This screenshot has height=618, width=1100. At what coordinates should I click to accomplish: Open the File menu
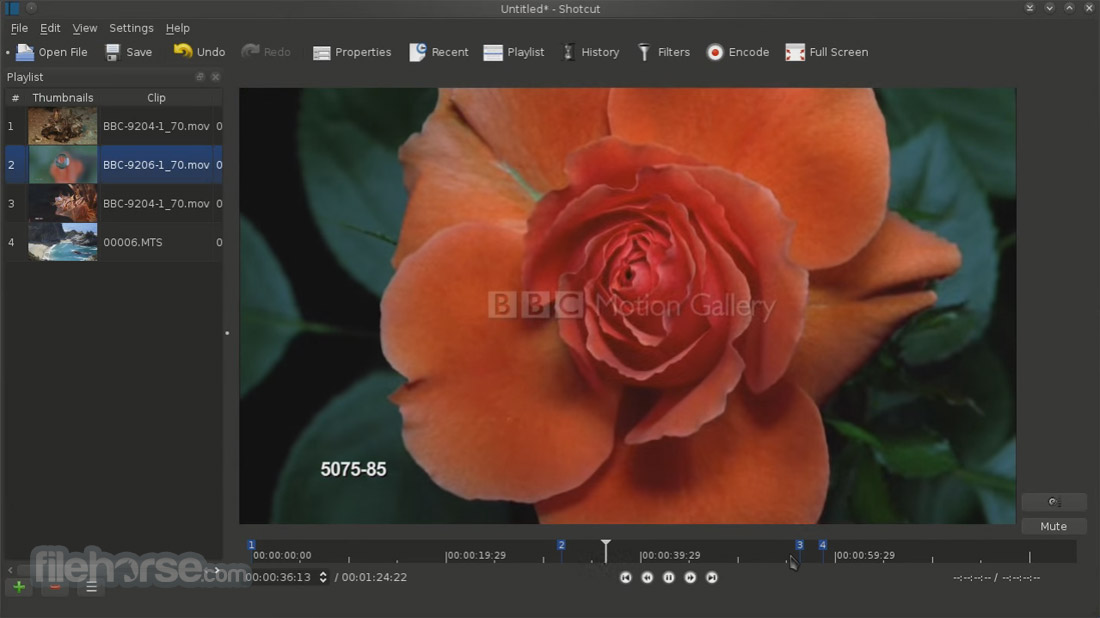(x=19, y=28)
